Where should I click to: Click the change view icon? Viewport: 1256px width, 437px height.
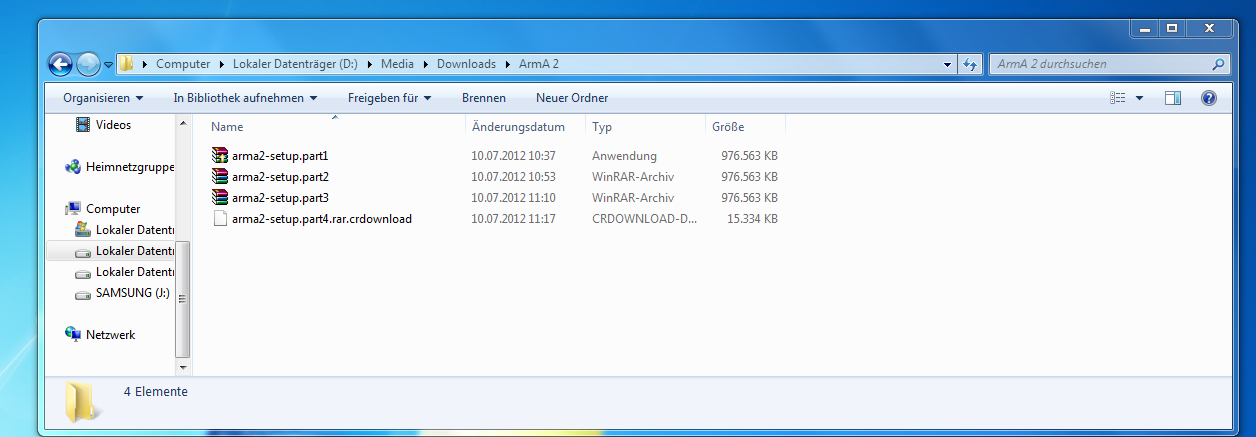(1118, 98)
